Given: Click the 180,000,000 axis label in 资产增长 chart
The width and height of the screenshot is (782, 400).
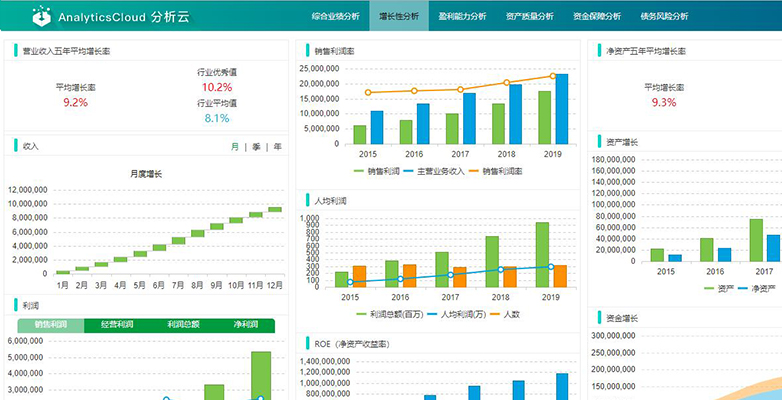Looking at the screenshot, I should pos(613,160).
